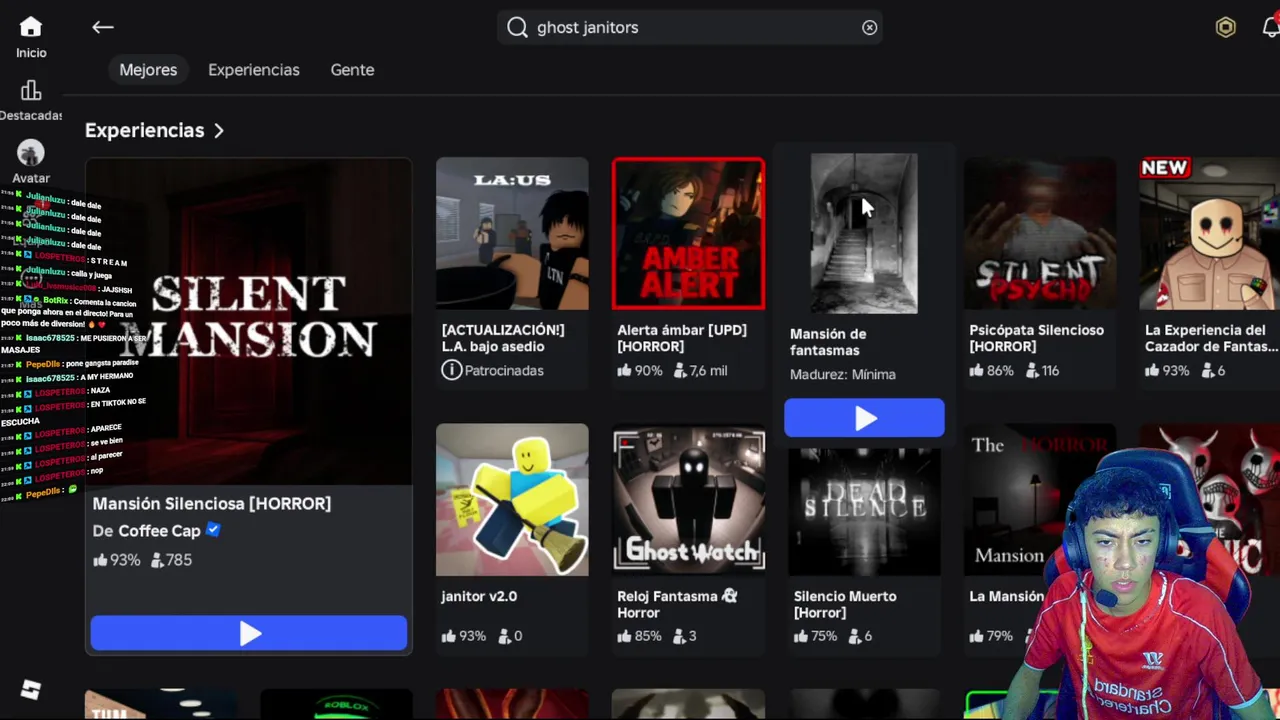Clear the ghost janitors search text

[x=869, y=27]
